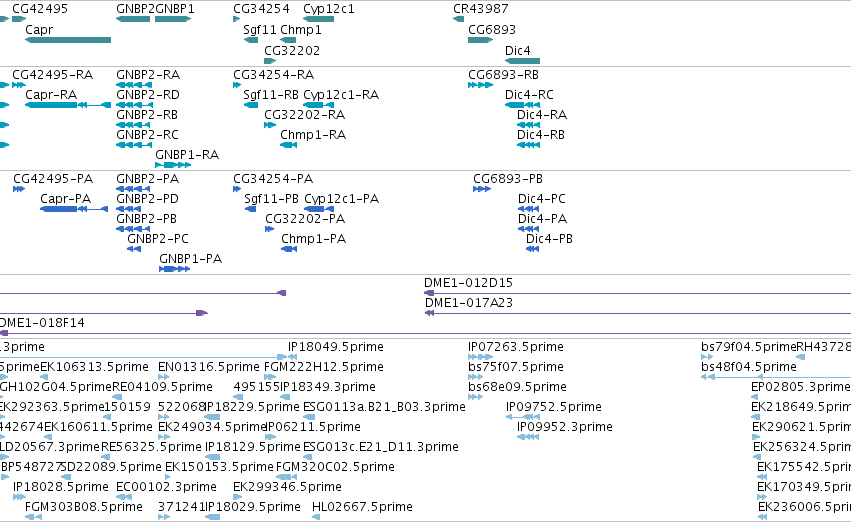The height and width of the screenshot is (522, 851).
Task: Click the CG34254-RA transcript label
Action: coord(274,75)
